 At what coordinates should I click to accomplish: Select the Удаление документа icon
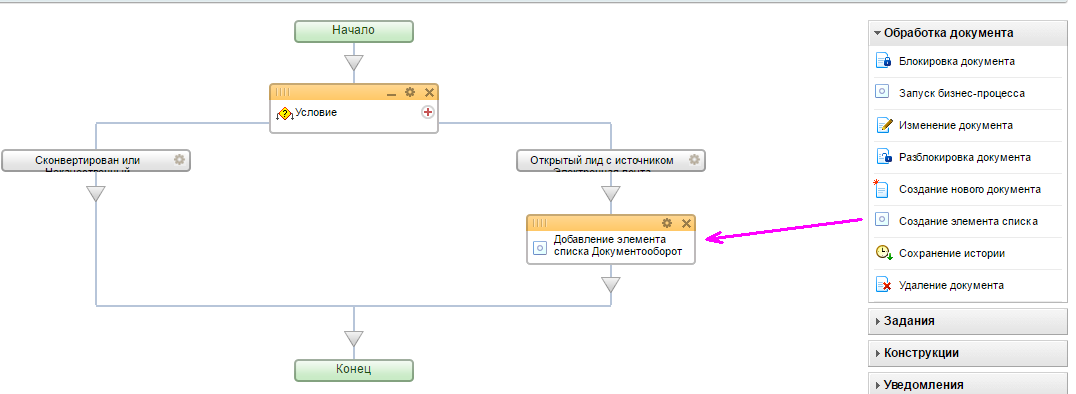click(x=883, y=285)
